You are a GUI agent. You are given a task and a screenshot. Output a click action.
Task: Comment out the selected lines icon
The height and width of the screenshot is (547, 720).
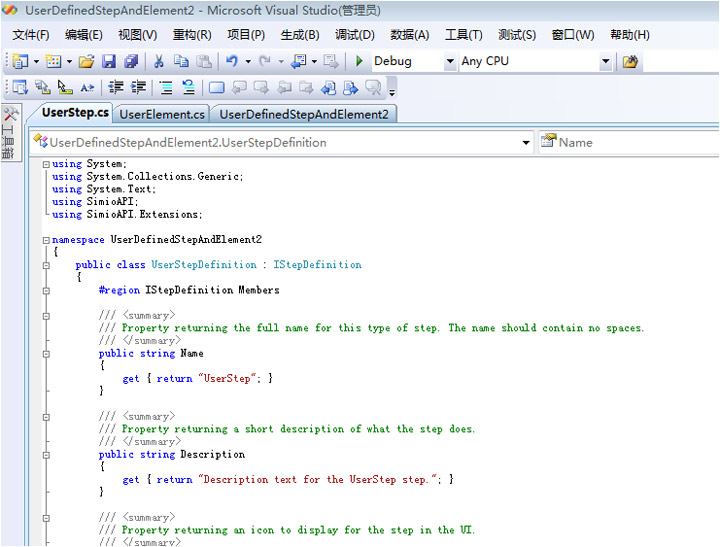coord(166,87)
